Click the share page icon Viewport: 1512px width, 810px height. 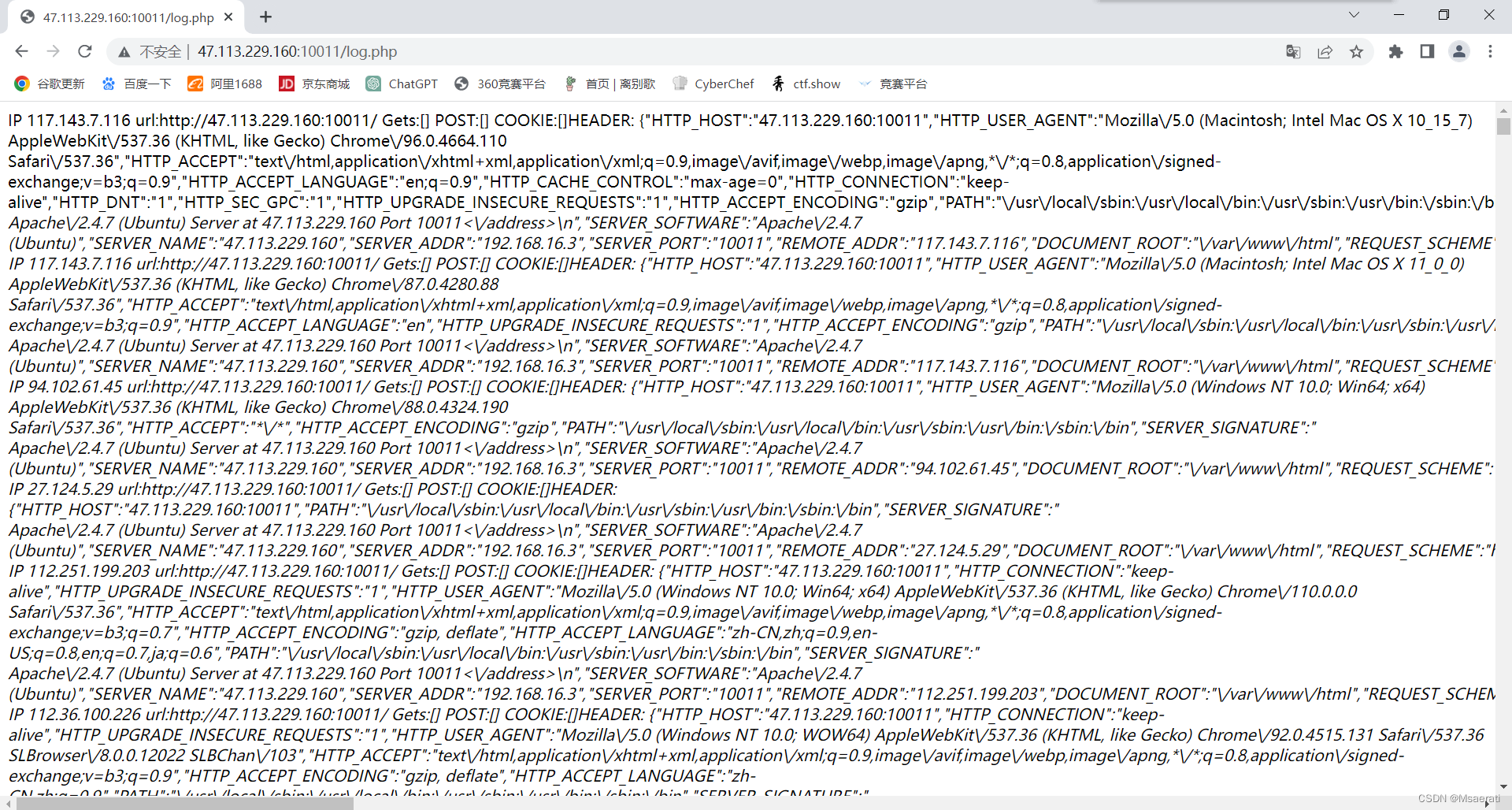pos(1325,52)
